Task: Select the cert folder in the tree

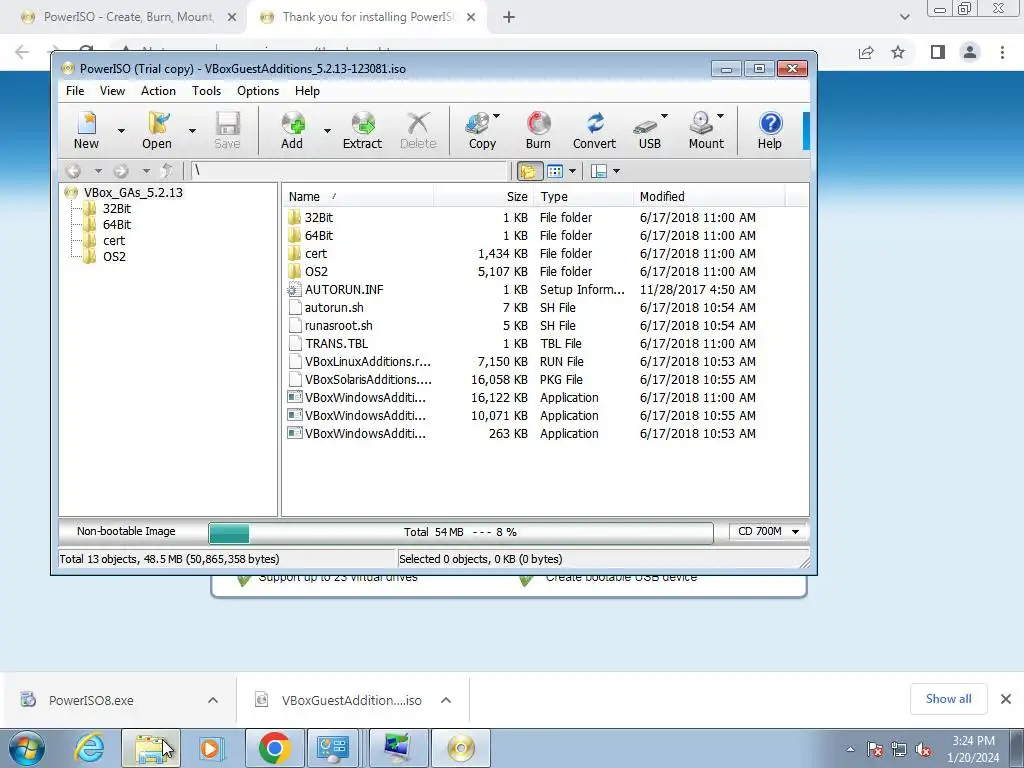Action: 114,240
